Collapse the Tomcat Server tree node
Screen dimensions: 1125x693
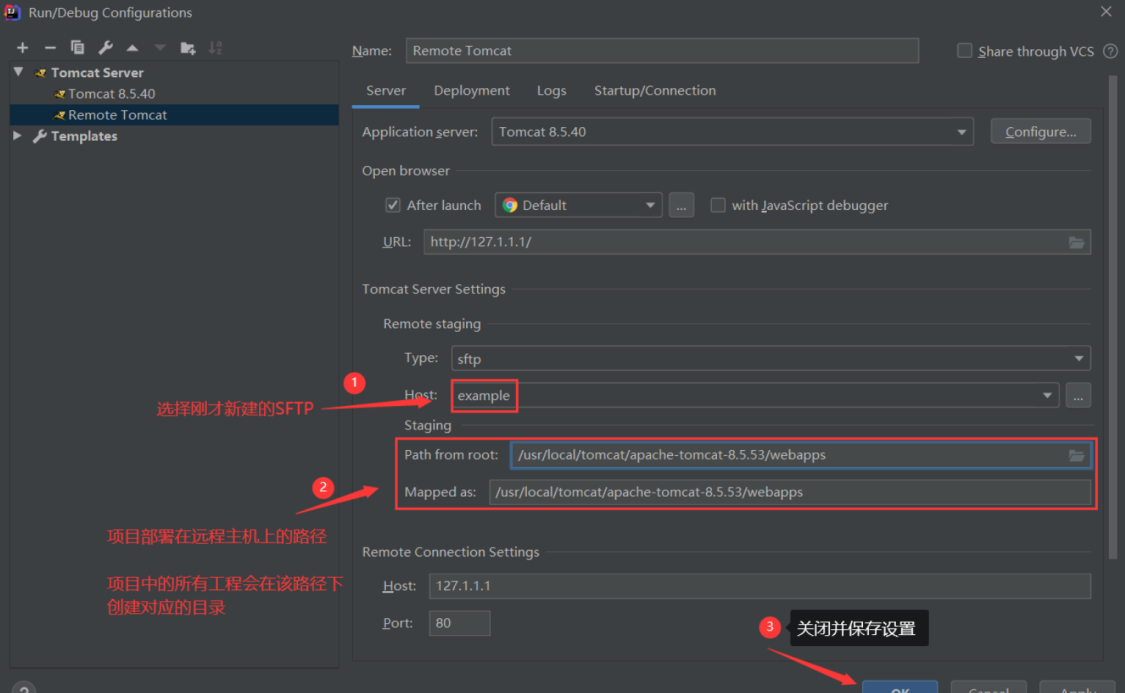tap(19, 72)
